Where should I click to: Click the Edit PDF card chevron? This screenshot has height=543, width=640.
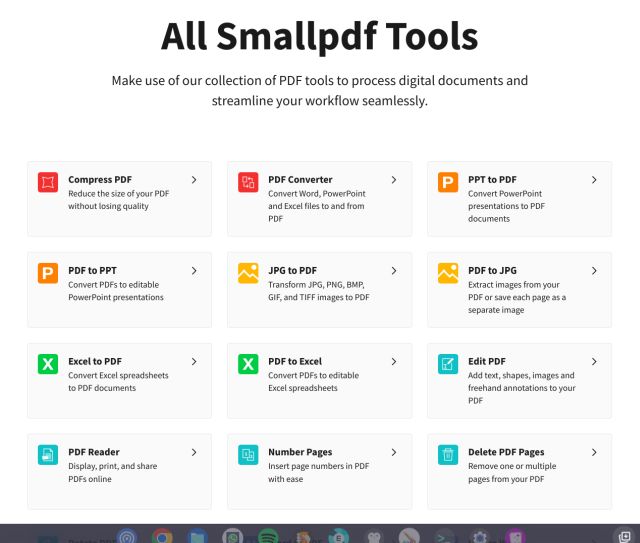(594, 362)
